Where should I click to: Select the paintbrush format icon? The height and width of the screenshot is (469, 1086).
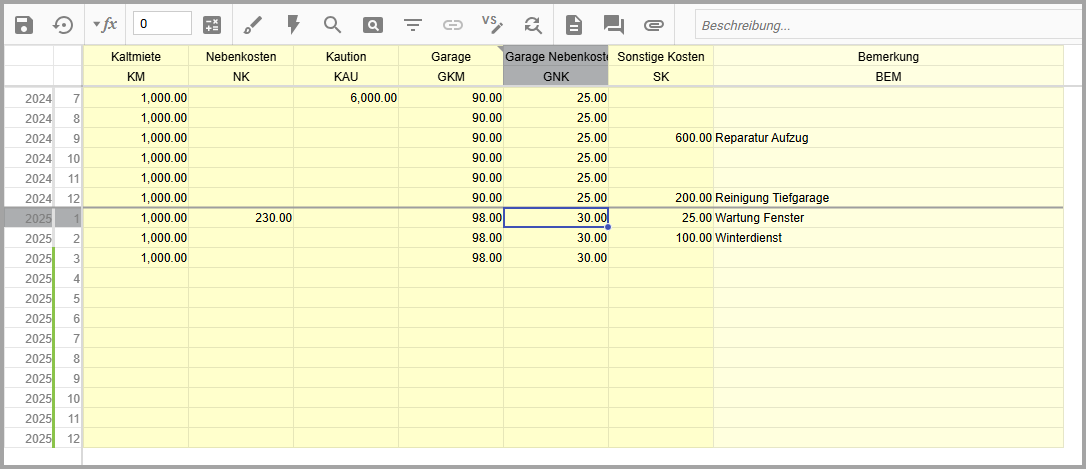253,24
